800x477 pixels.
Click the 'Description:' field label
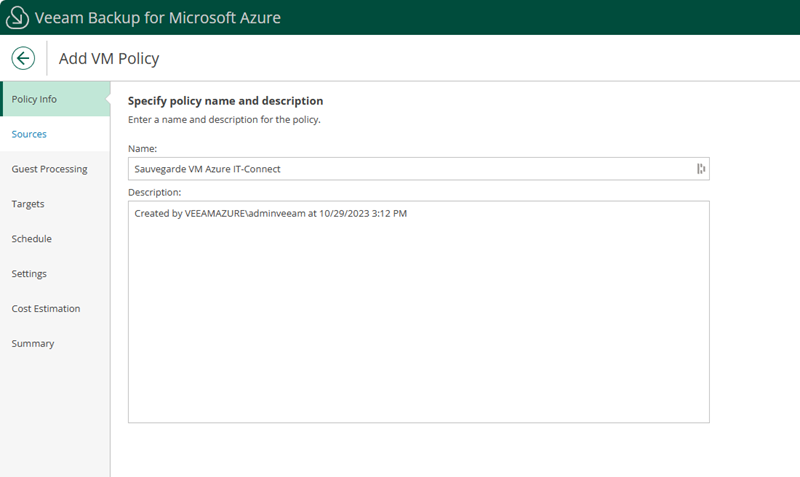(x=154, y=192)
